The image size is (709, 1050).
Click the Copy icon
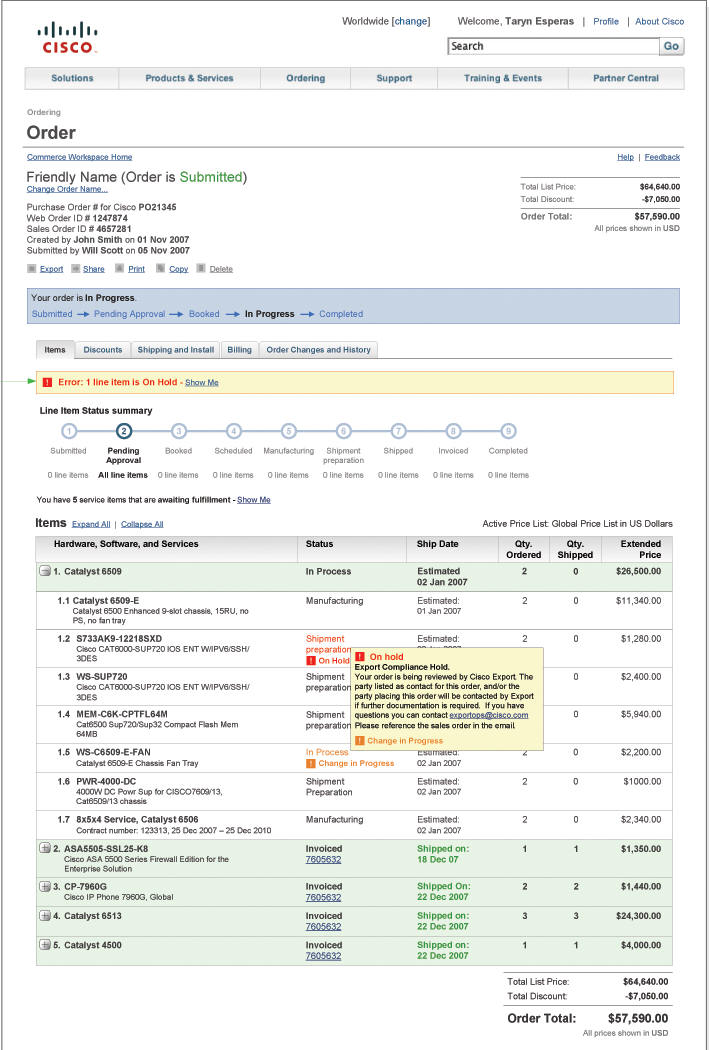tap(161, 269)
